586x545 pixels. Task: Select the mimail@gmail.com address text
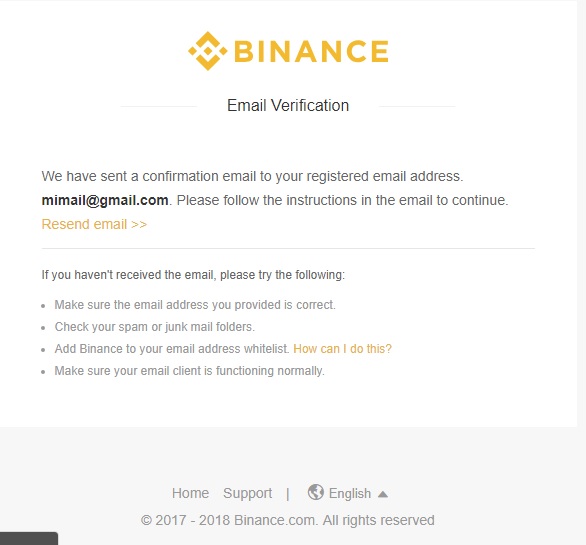[x=105, y=200]
